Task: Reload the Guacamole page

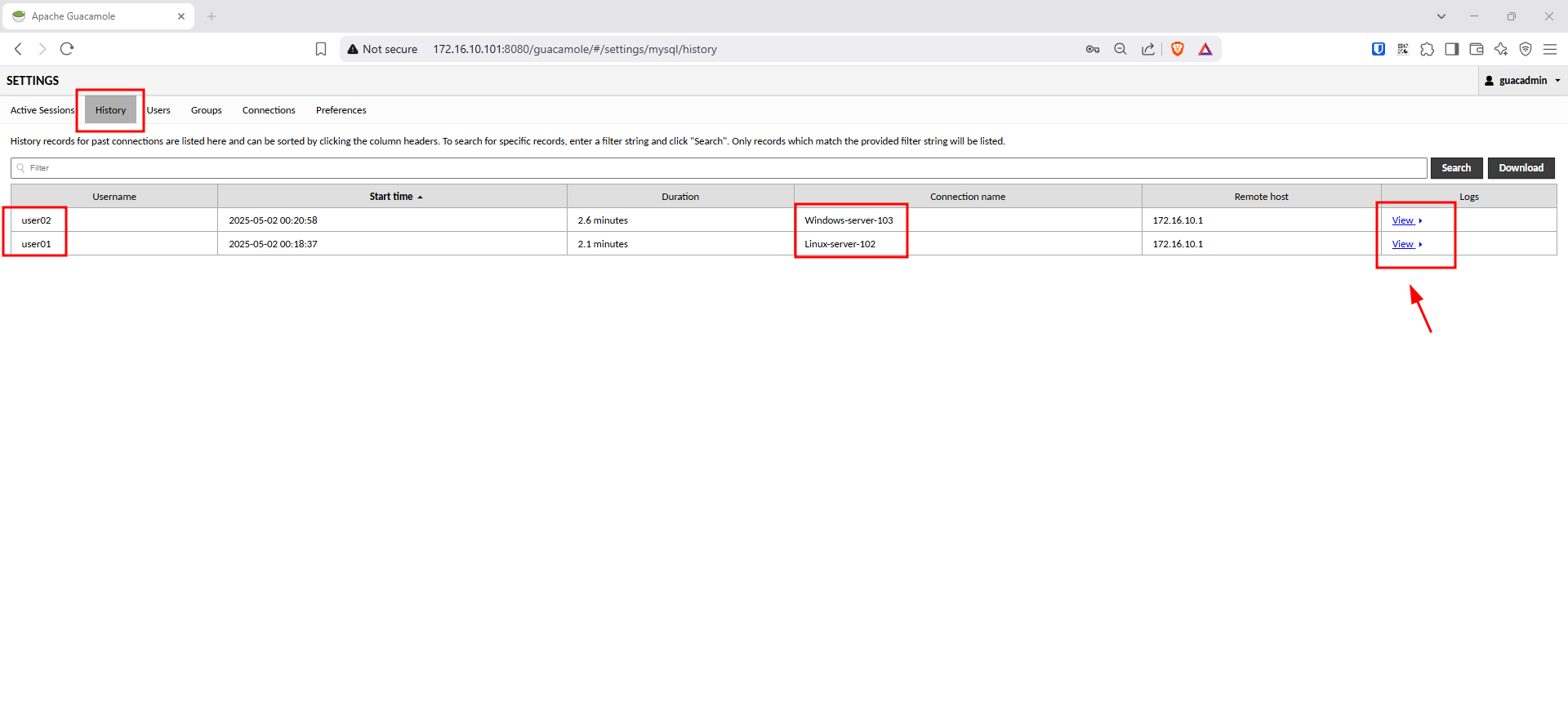Action: [x=67, y=49]
